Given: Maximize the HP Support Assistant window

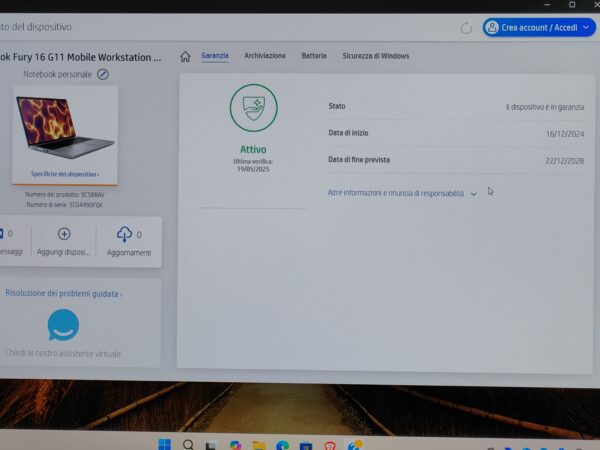Looking at the screenshot, I should click(572, 5).
